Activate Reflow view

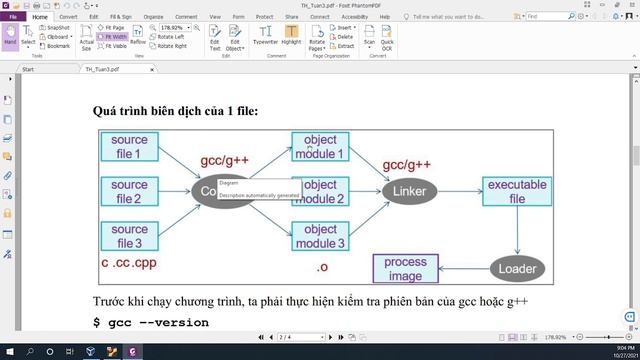[x=138, y=35]
